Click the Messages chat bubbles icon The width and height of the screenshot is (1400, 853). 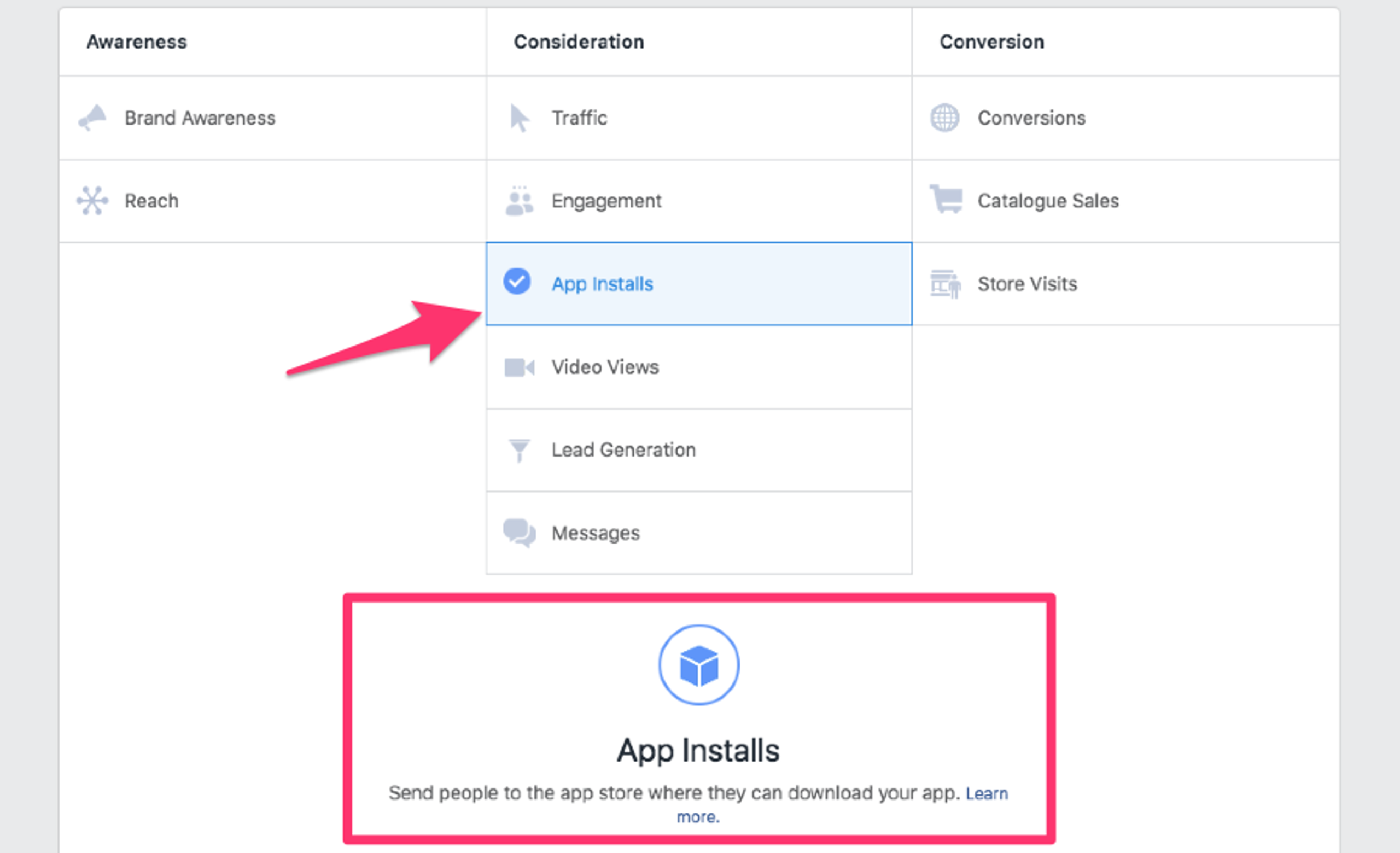[520, 533]
